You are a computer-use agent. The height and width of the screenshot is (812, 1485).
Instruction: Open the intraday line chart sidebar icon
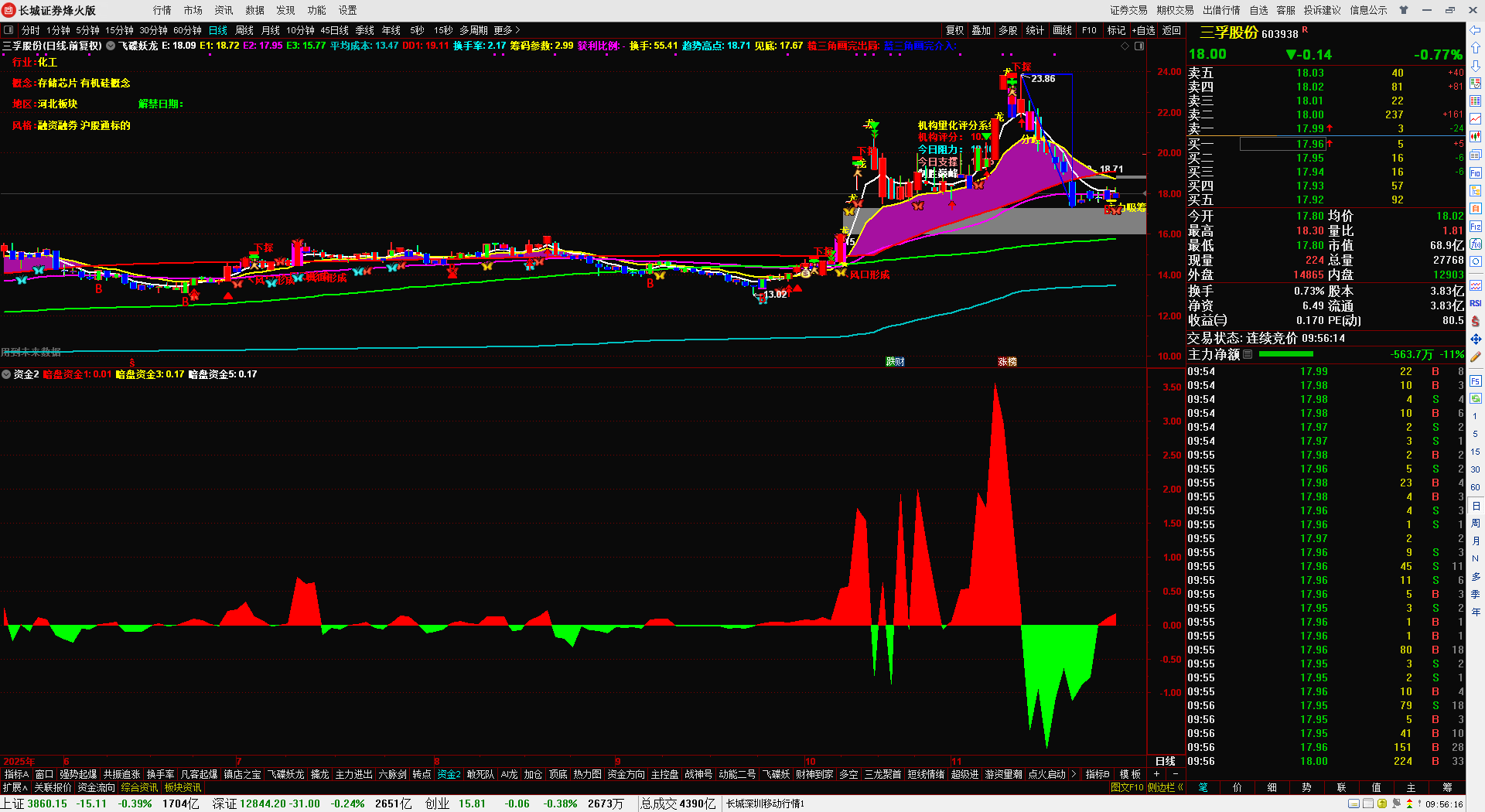1475,119
